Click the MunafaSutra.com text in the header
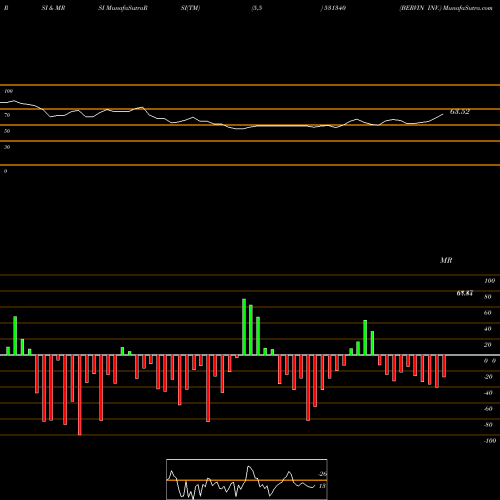500x500 pixels. pos(468,8)
